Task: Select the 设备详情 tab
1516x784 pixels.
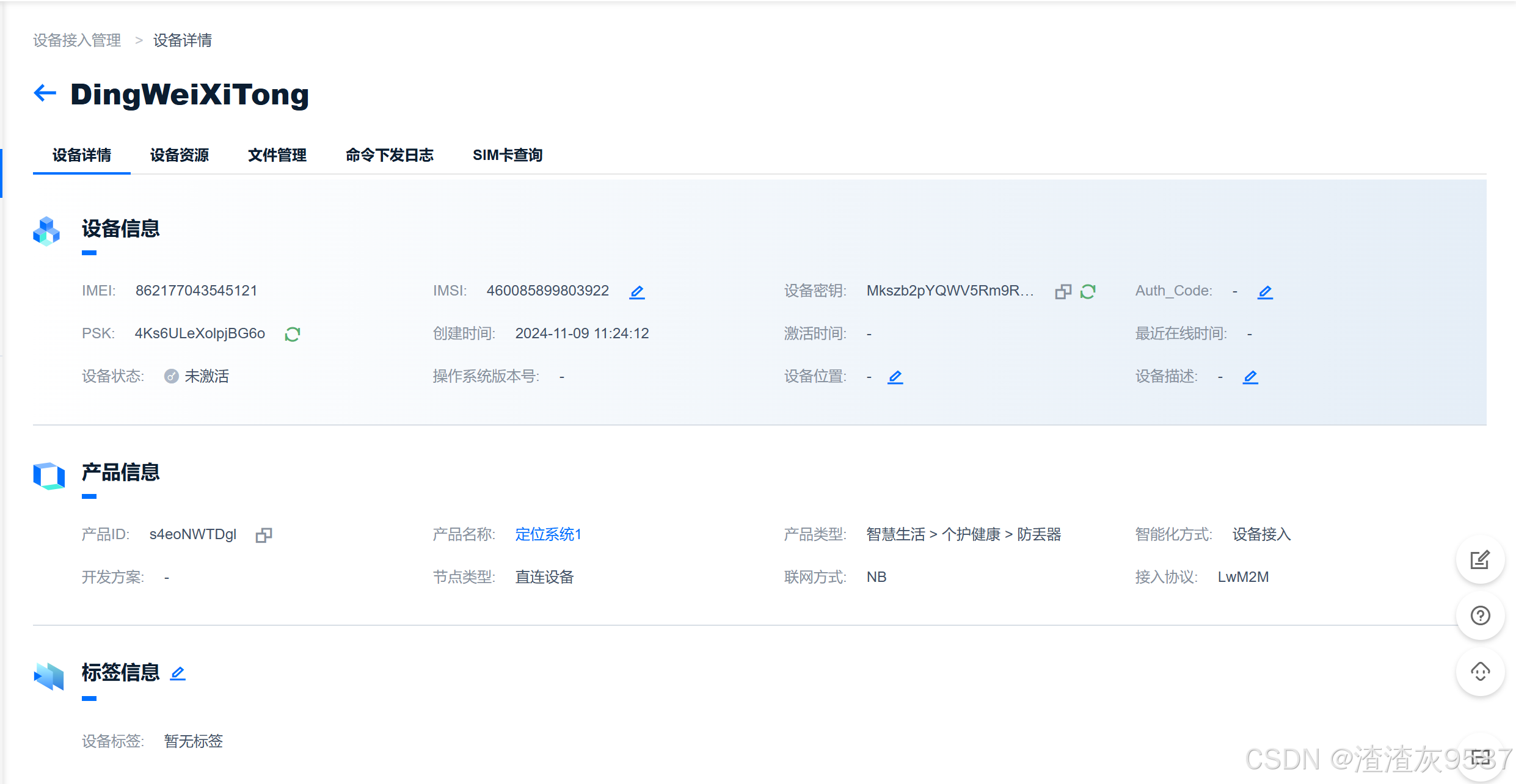Action: 82,155
